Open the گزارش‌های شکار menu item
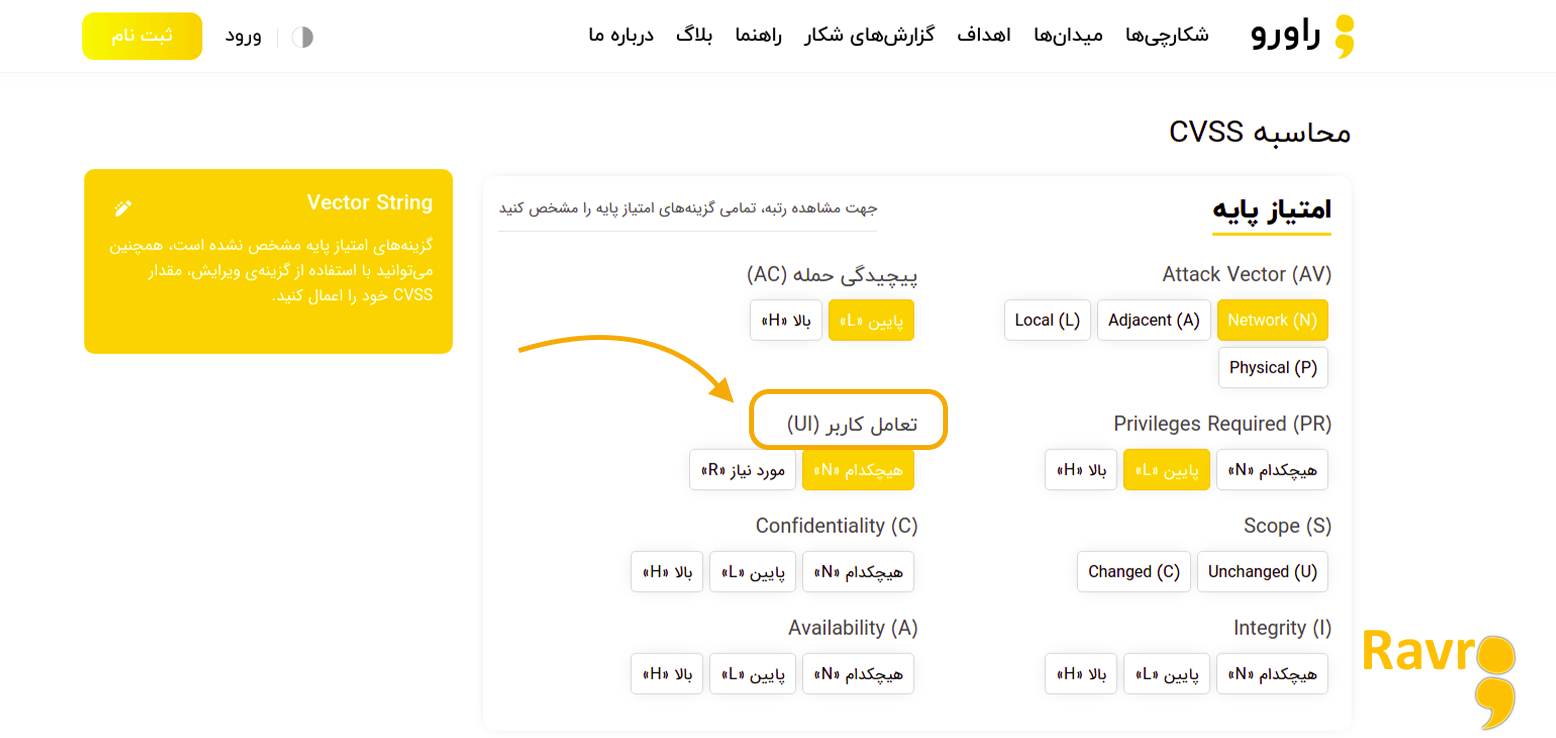The image size is (1556, 738). coord(869,36)
